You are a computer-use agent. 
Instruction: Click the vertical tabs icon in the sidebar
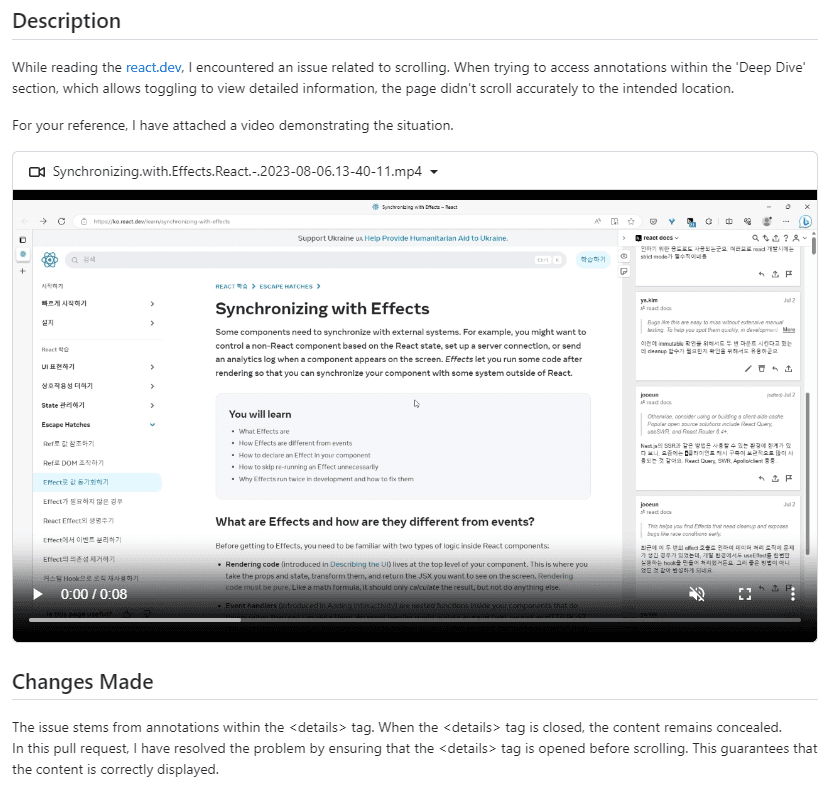[23, 240]
